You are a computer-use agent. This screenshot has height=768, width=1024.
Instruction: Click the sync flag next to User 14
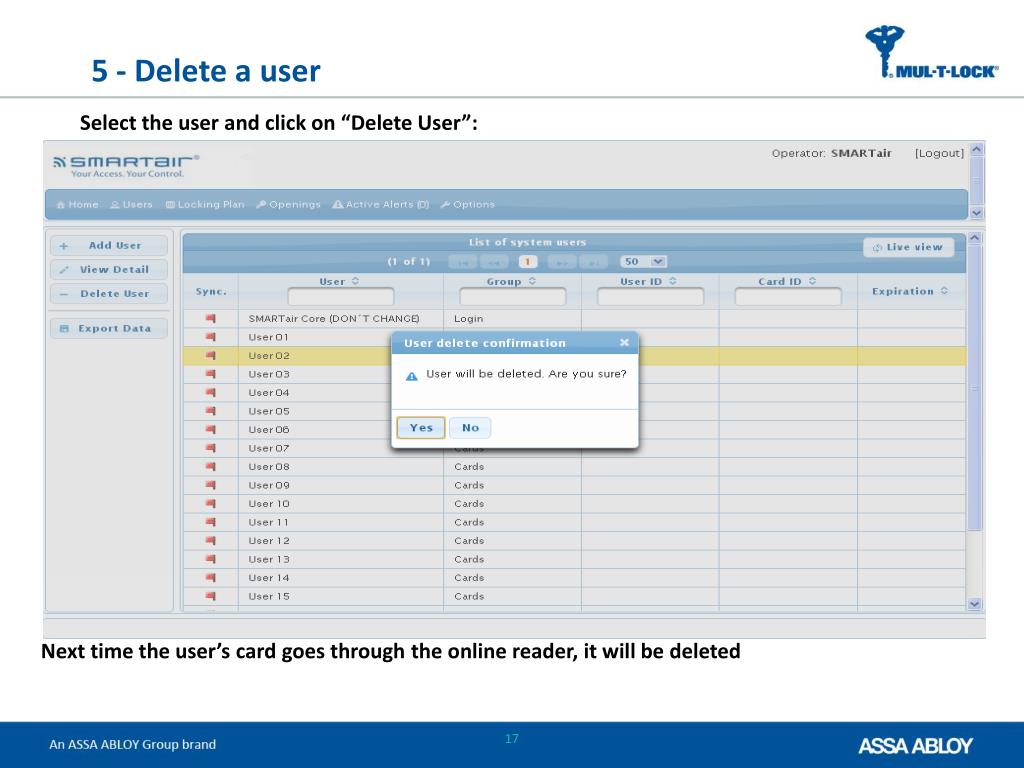[x=210, y=577]
